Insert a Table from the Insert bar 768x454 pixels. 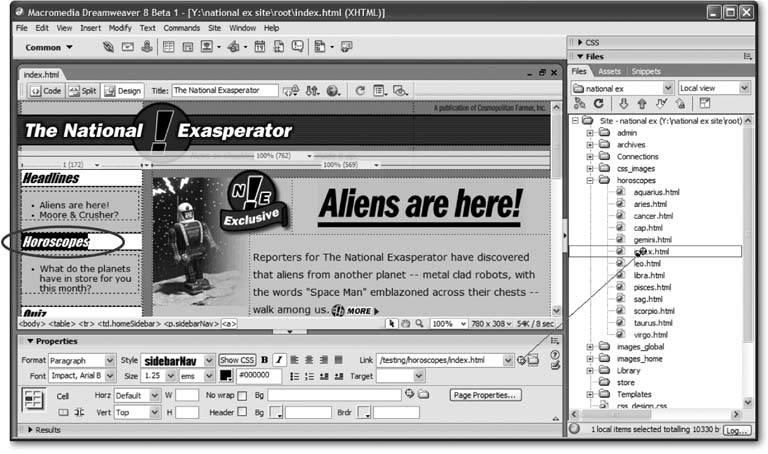168,47
